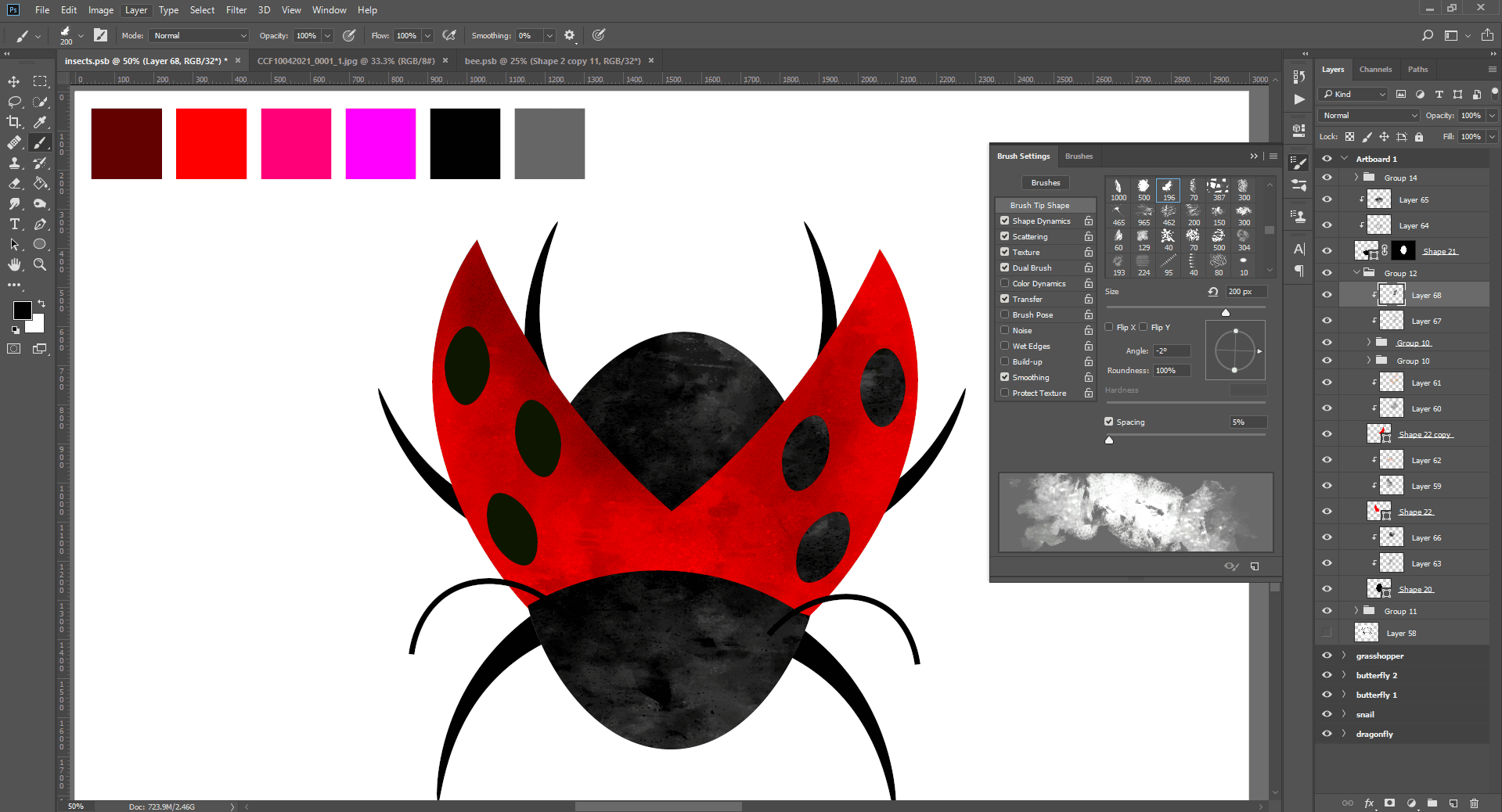Create a new group folder icon
The height and width of the screenshot is (812, 1502).
[x=1432, y=803]
